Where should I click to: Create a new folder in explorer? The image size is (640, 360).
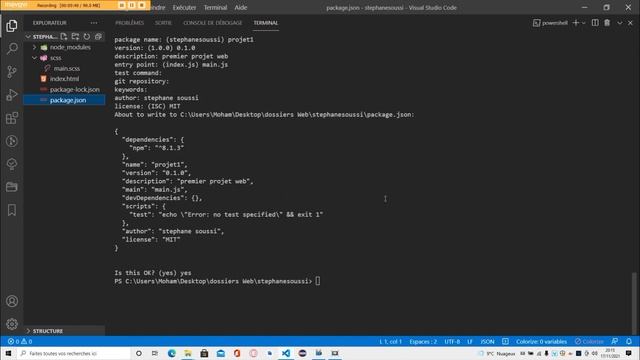click(75, 37)
